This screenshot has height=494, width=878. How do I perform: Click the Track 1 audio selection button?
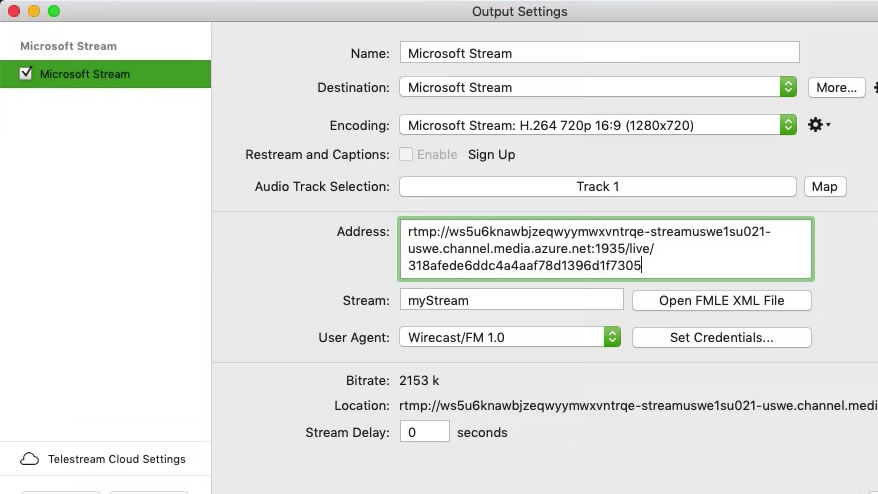(598, 187)
